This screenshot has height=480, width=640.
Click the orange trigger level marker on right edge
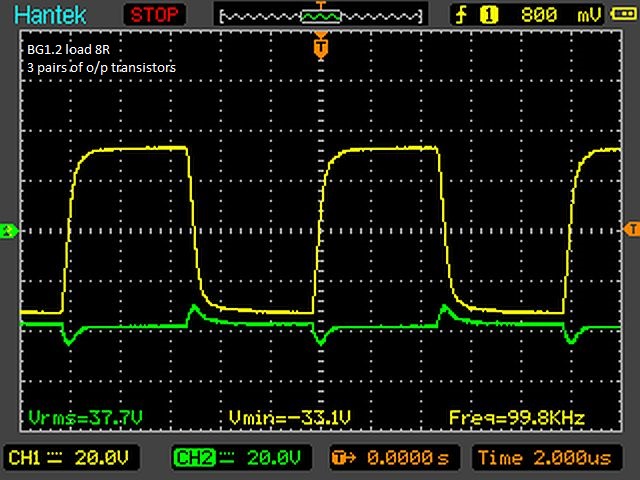coord(631,229)
